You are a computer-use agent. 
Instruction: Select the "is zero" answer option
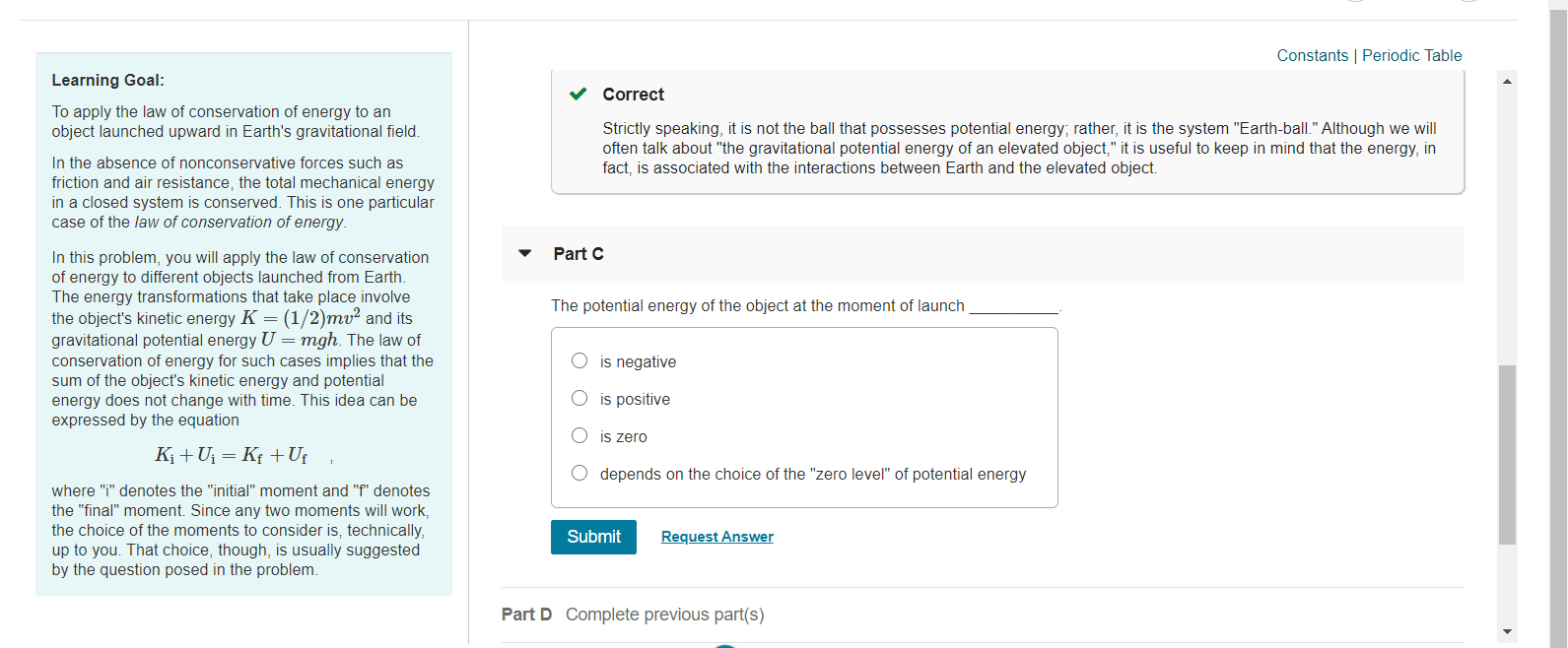[579, 435]
